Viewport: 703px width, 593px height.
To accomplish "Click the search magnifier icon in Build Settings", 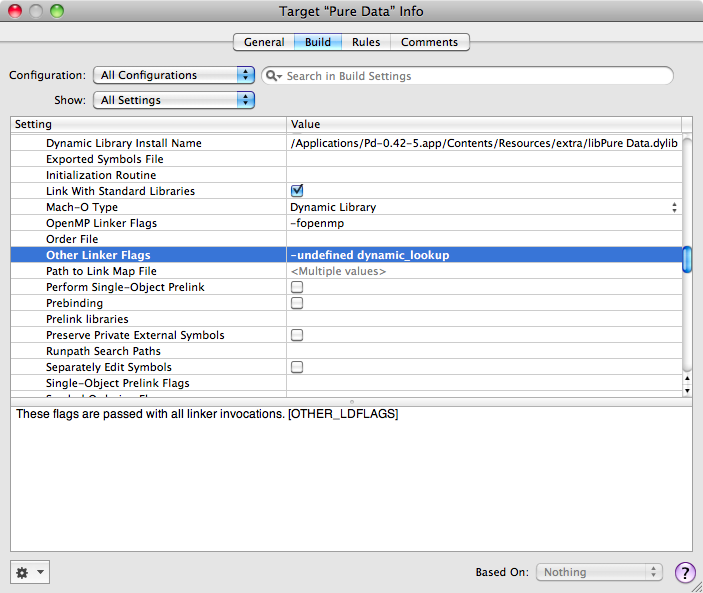I will 273,76.
